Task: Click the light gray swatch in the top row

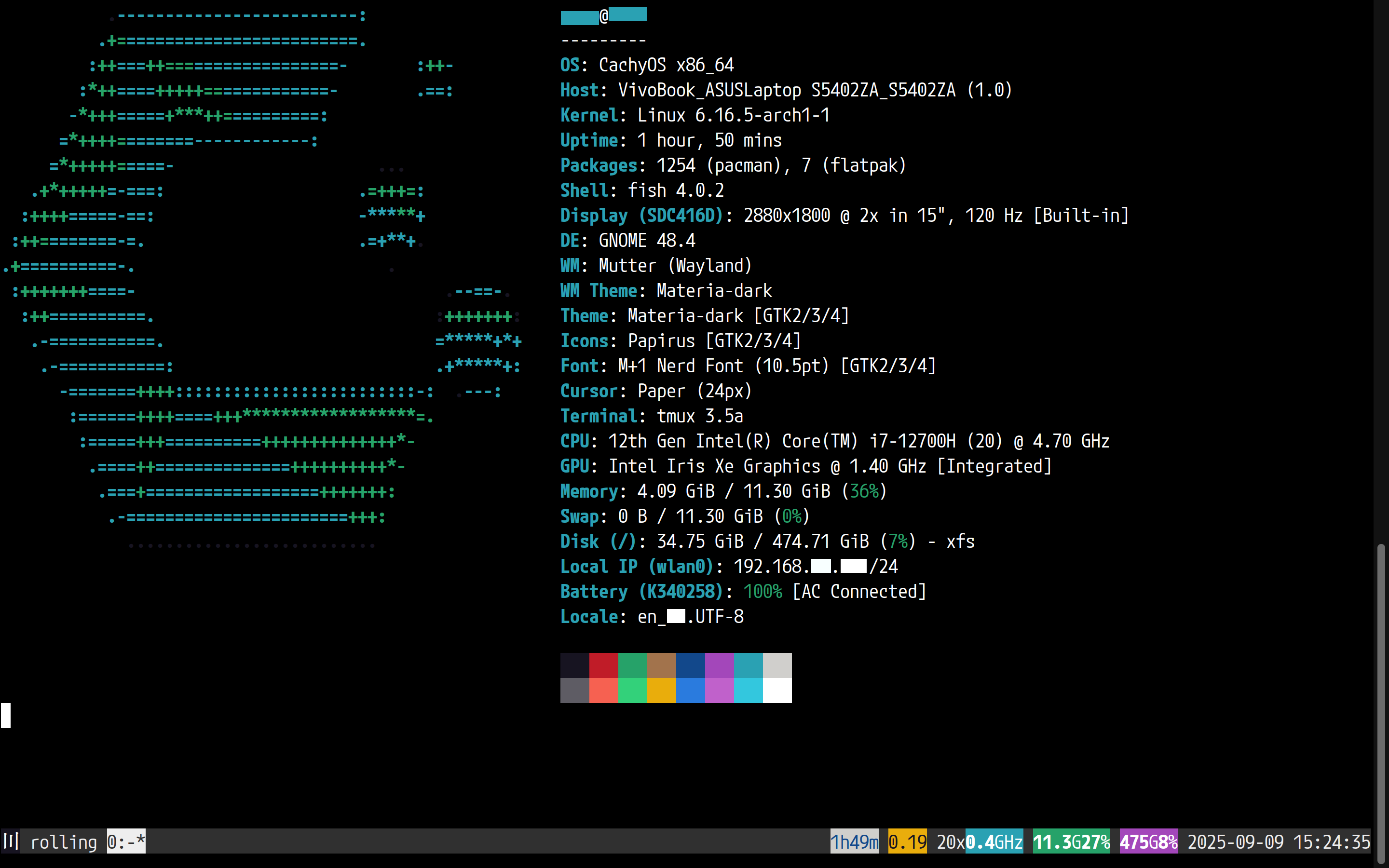Action: (777, 665)
